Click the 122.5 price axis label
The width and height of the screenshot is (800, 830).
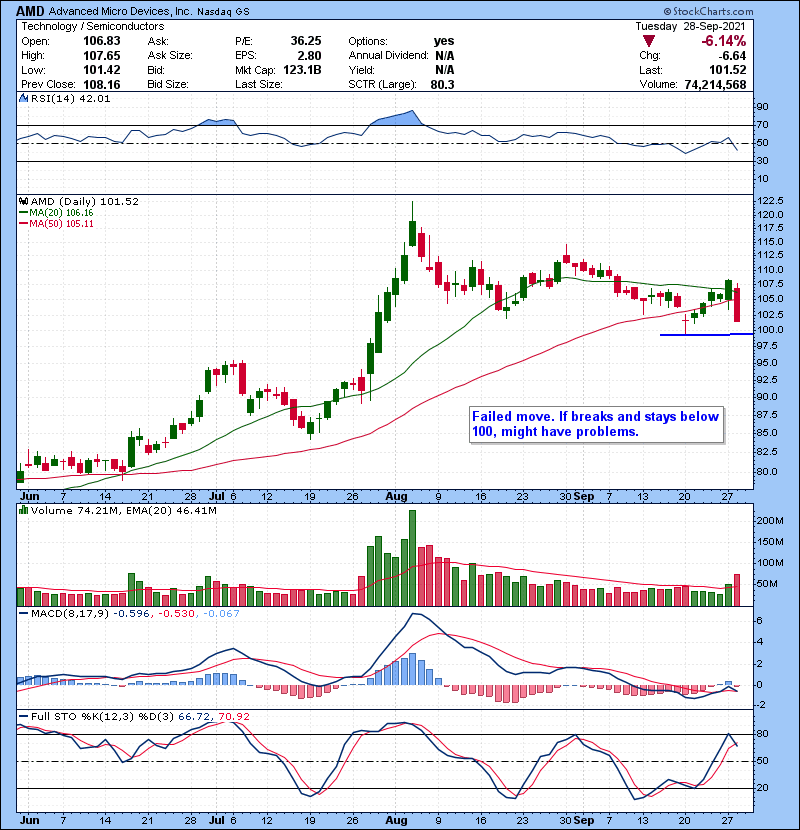(x=771, y=201)
